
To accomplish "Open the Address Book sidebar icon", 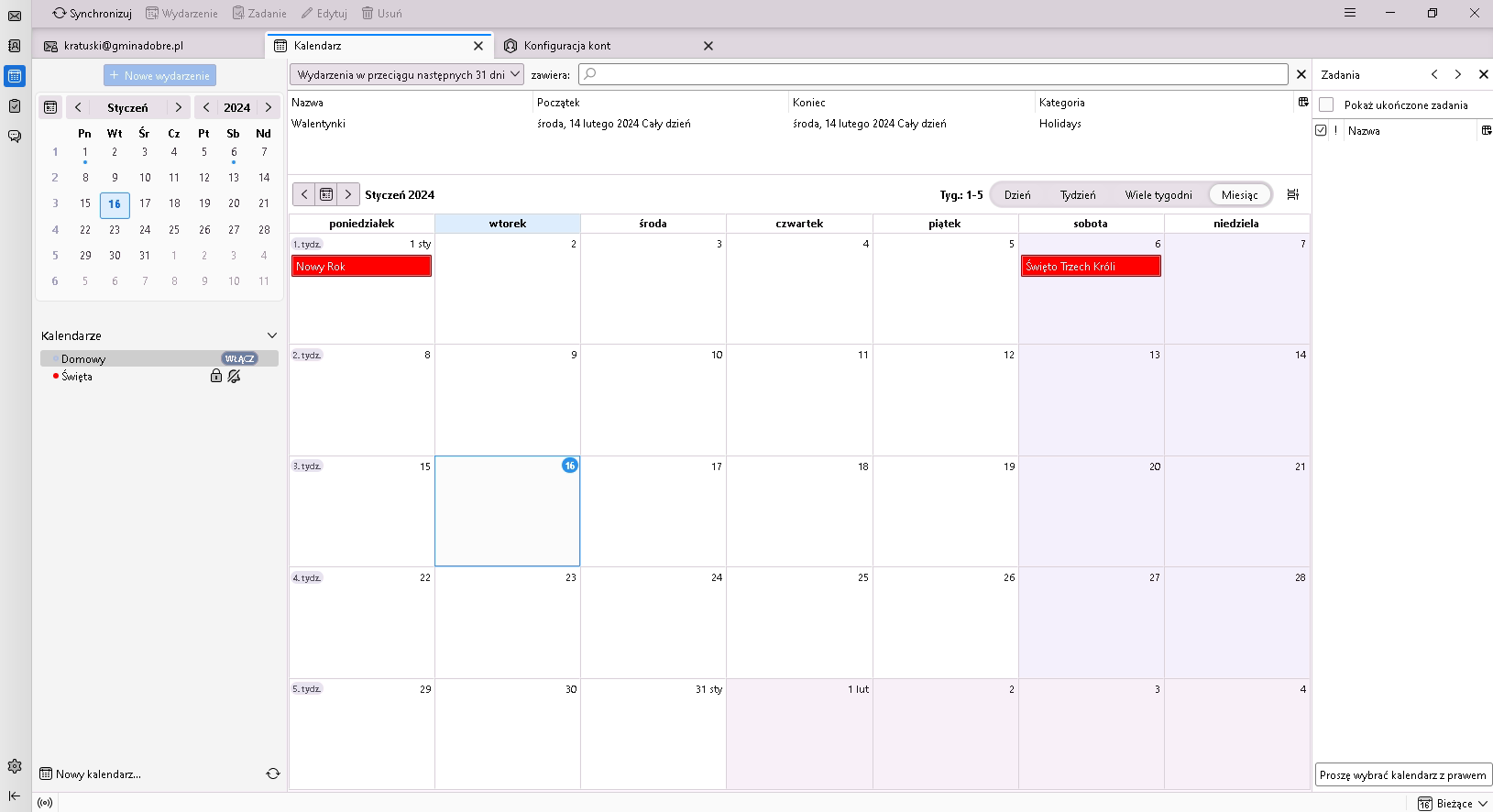I will (15, 46).
